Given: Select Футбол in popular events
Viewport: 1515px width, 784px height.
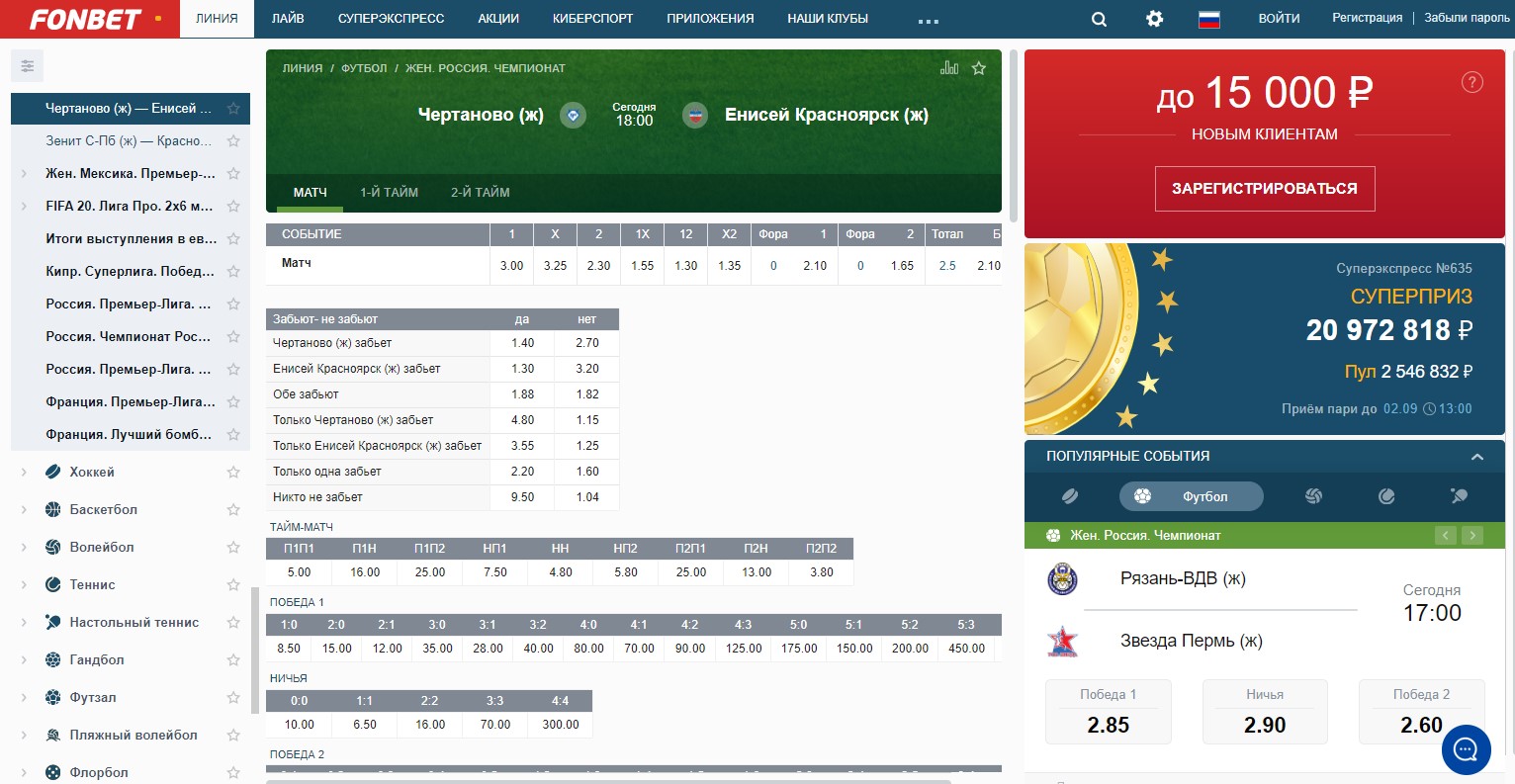Looking at the screenshot, I should click(1192, 496).
